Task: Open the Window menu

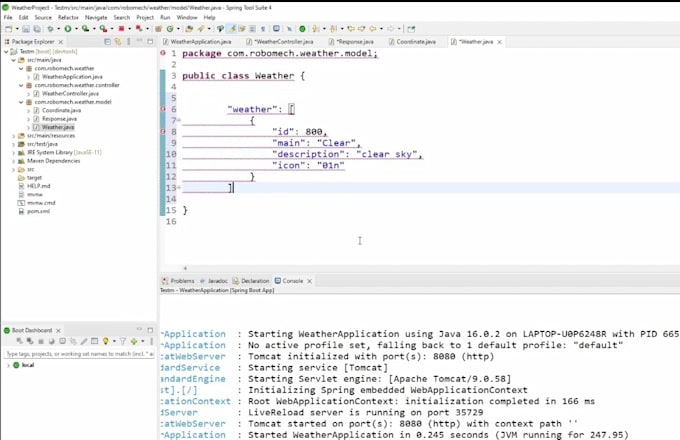Action: 186,17
